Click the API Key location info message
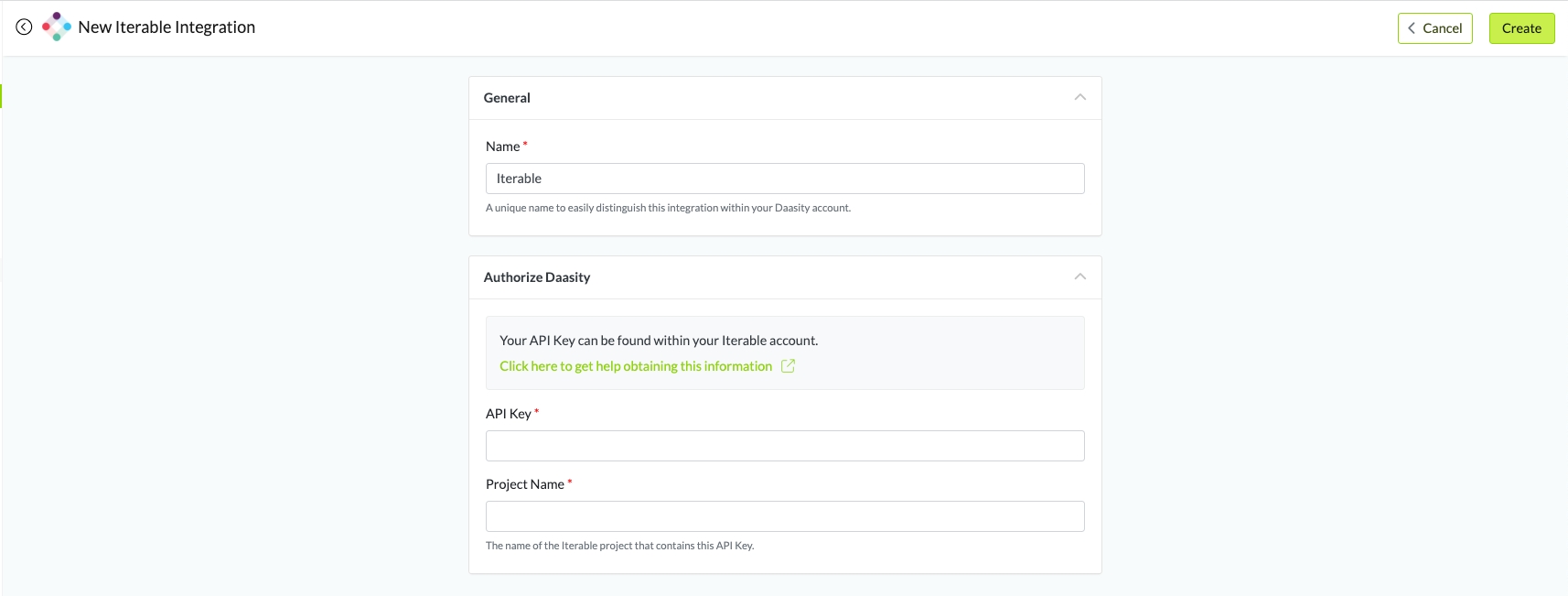This screenshot has height=596, width=1568. click(x=658, y=341)
